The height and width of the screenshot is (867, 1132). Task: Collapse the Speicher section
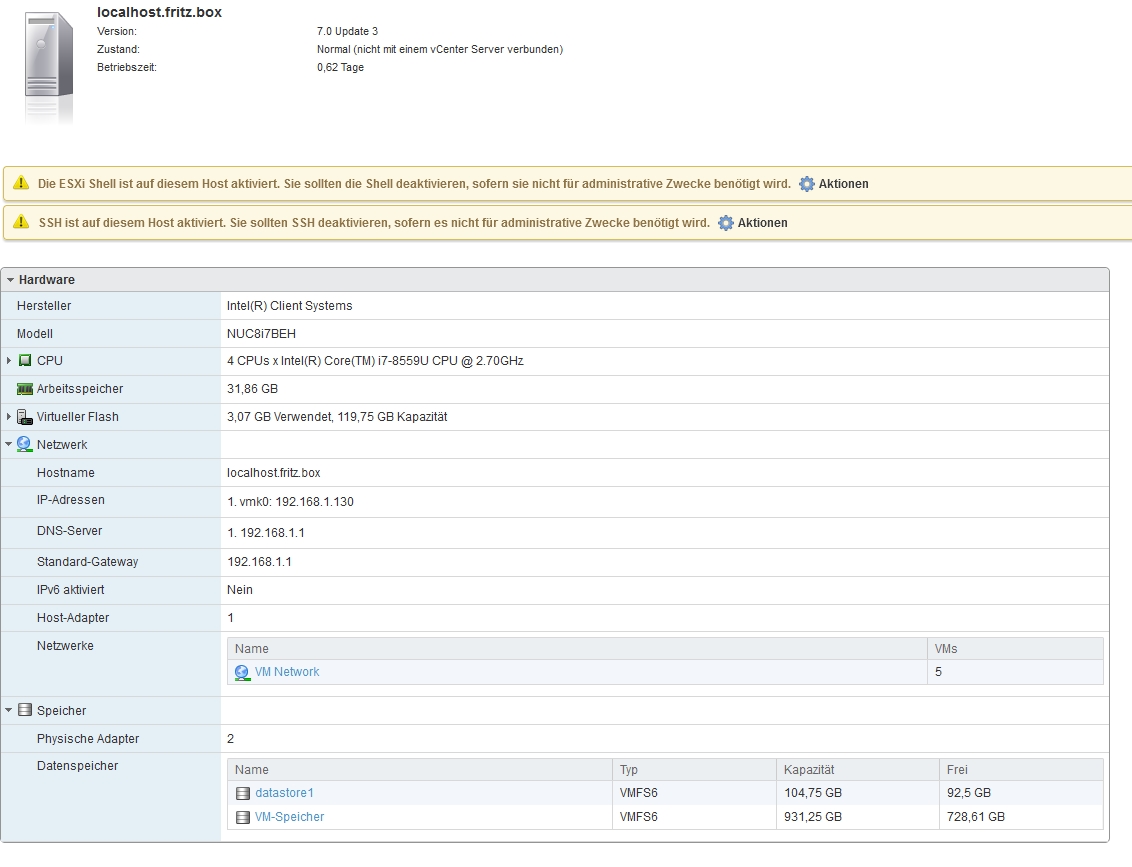coord(9,711)
